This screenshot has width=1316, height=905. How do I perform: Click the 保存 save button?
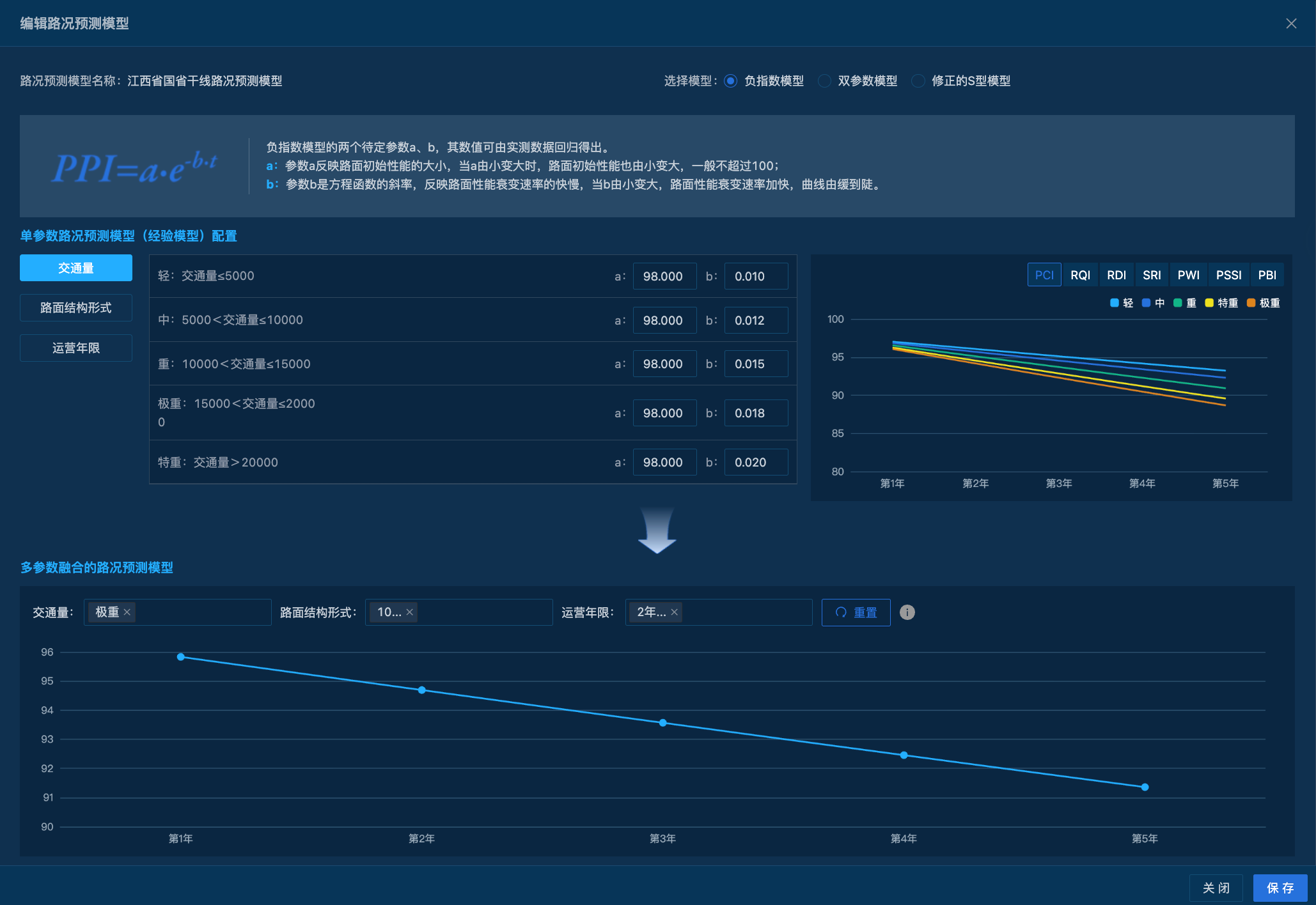coord(1280,888)
